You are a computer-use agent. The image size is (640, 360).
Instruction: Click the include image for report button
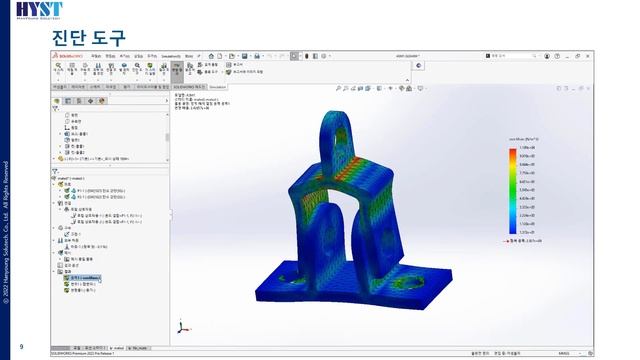click(244, 72)
